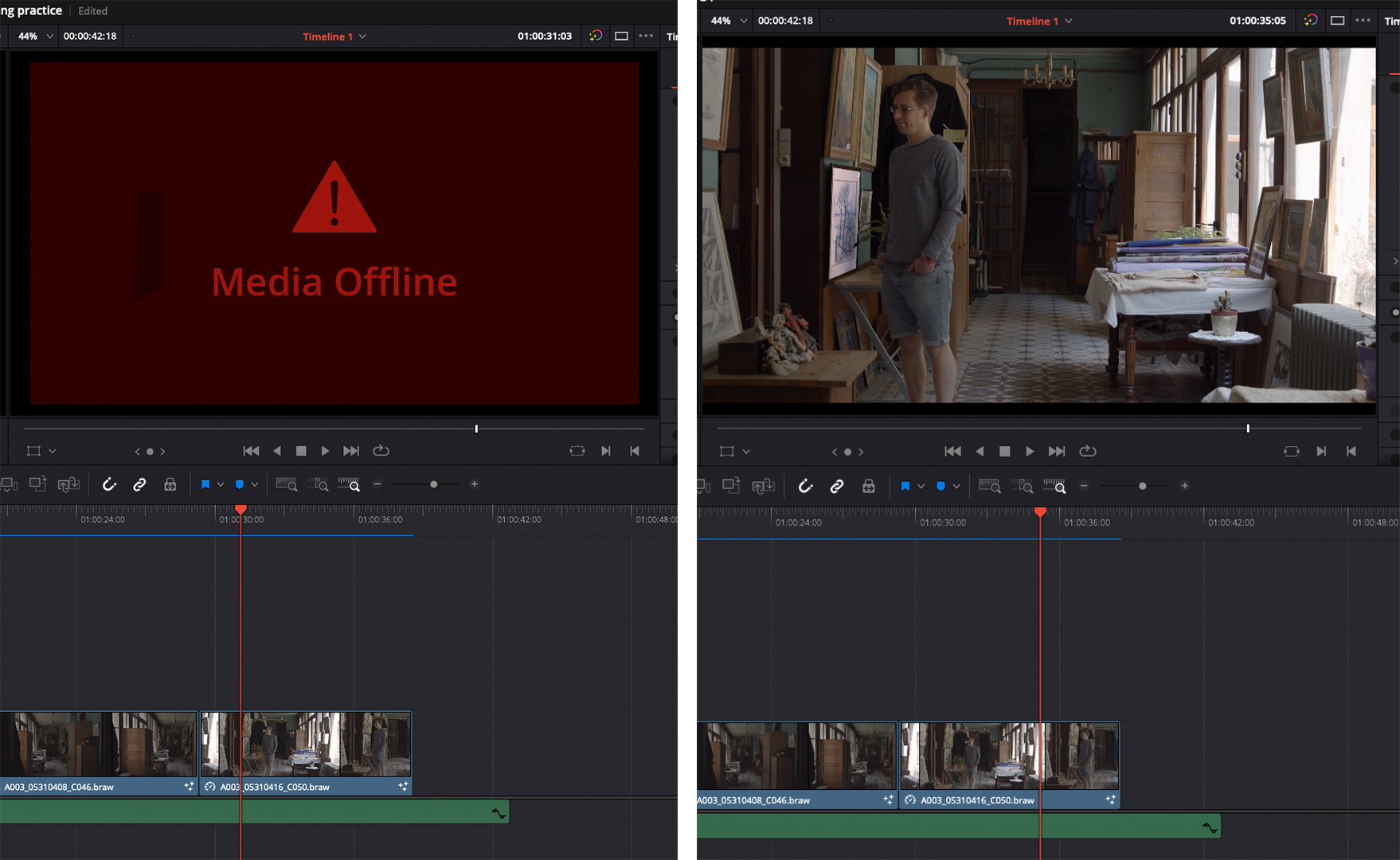This screenshot has height=860, width=1400.
Task: Add a blue marker in left toolbar
Action: [240, 484]
